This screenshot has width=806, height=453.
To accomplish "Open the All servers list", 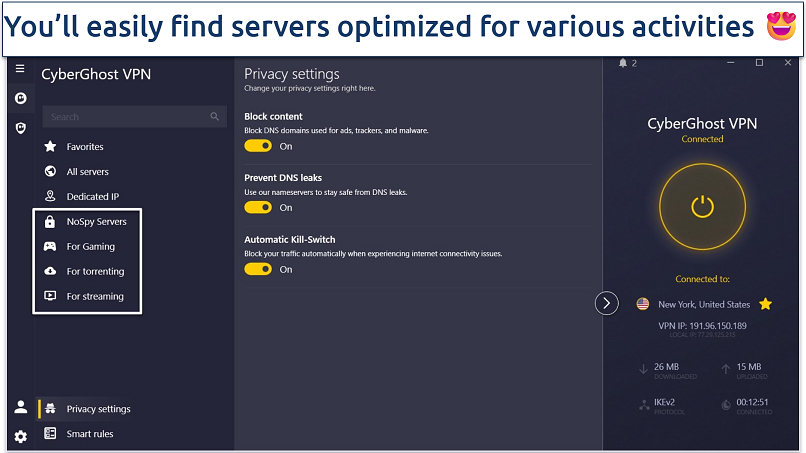I will coord(87,172).
